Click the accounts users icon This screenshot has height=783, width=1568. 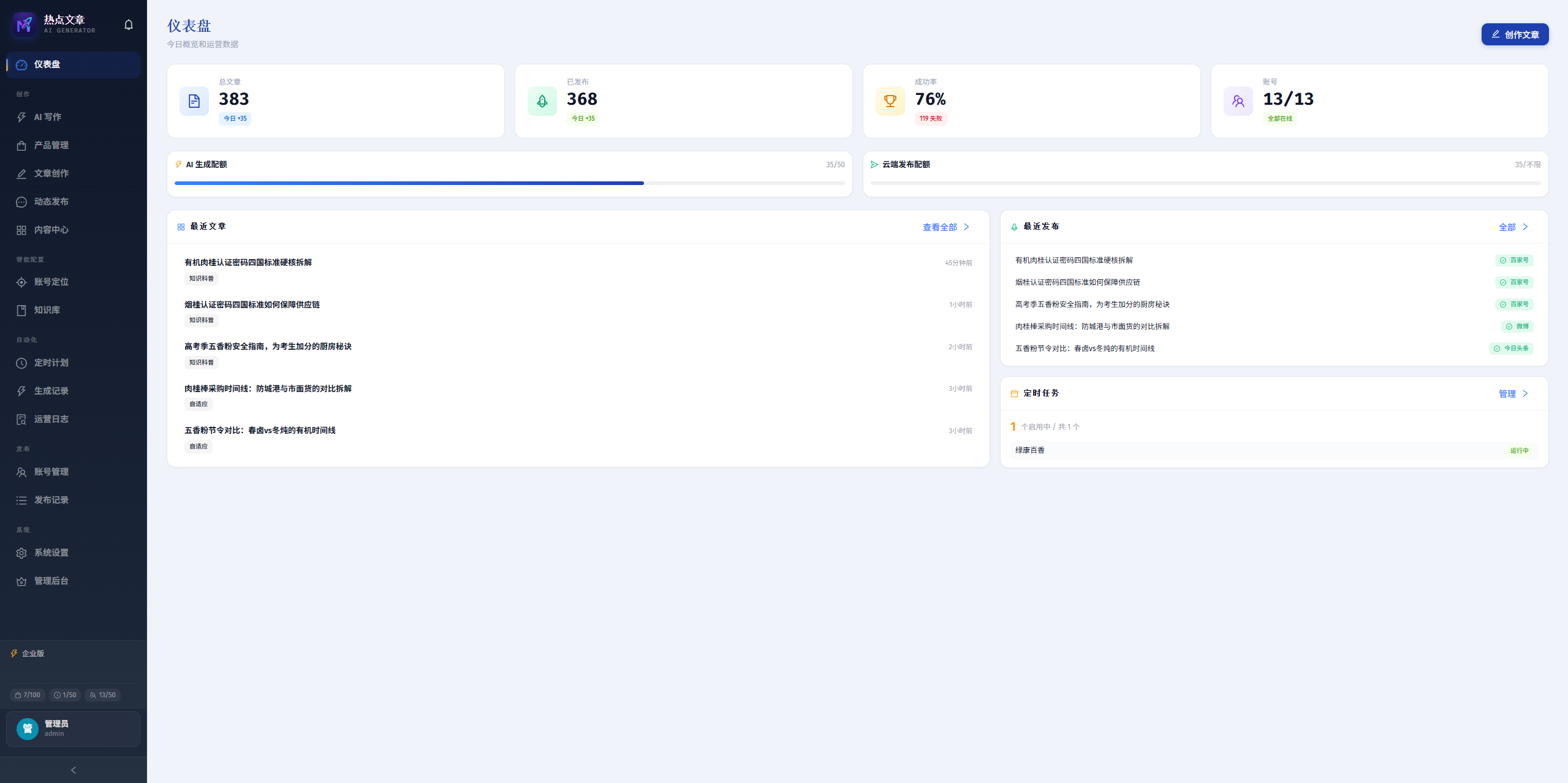(1238, 101)
